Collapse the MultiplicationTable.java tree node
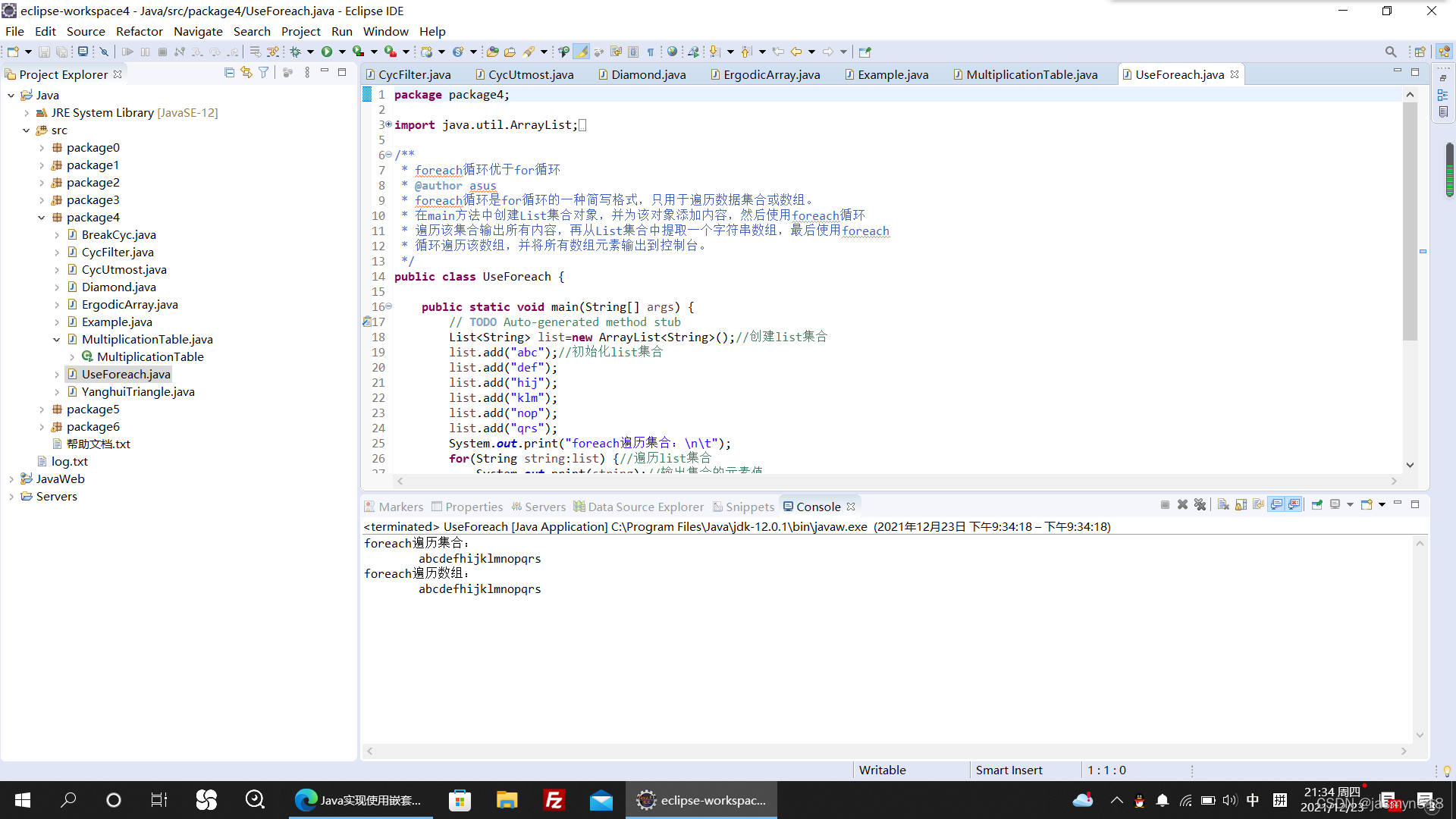Viewport: 1456px width, 819px height. click(x=57, y=340)
